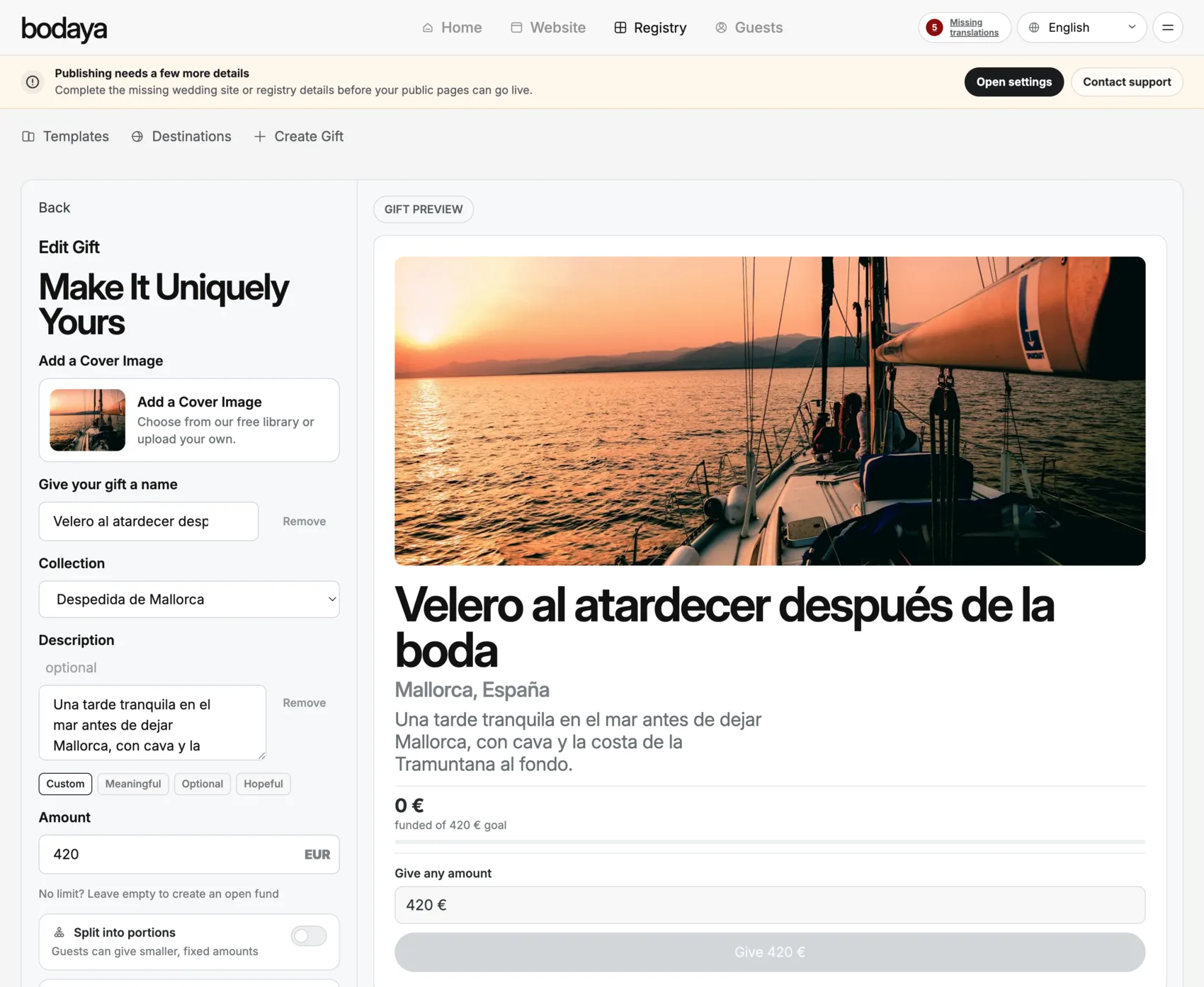
Task: Click the Home house icon
Action: click(428, 28)
